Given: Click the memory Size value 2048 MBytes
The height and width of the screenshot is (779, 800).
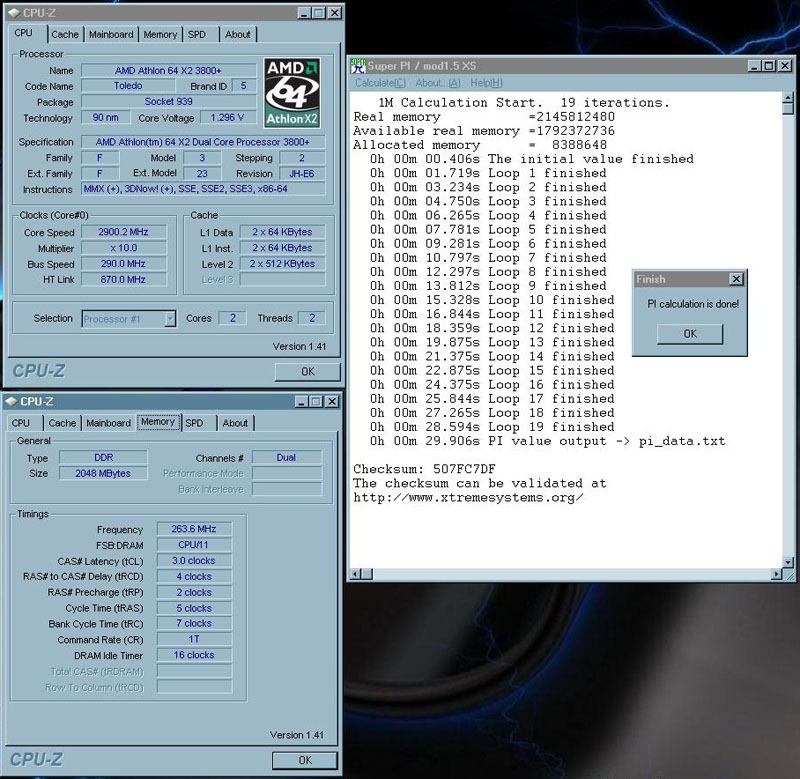Looking at the screenshot, I should (104, 473).
